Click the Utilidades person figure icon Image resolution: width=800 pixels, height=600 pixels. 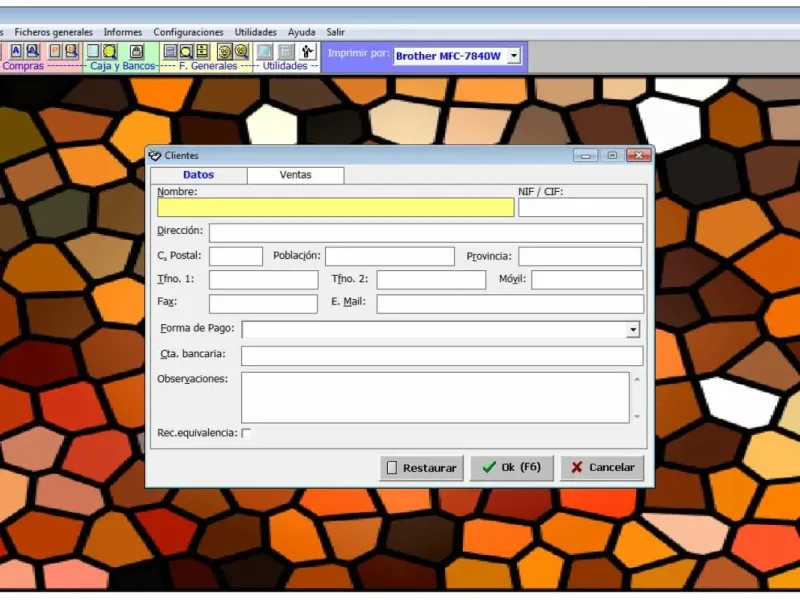[308, 51]
